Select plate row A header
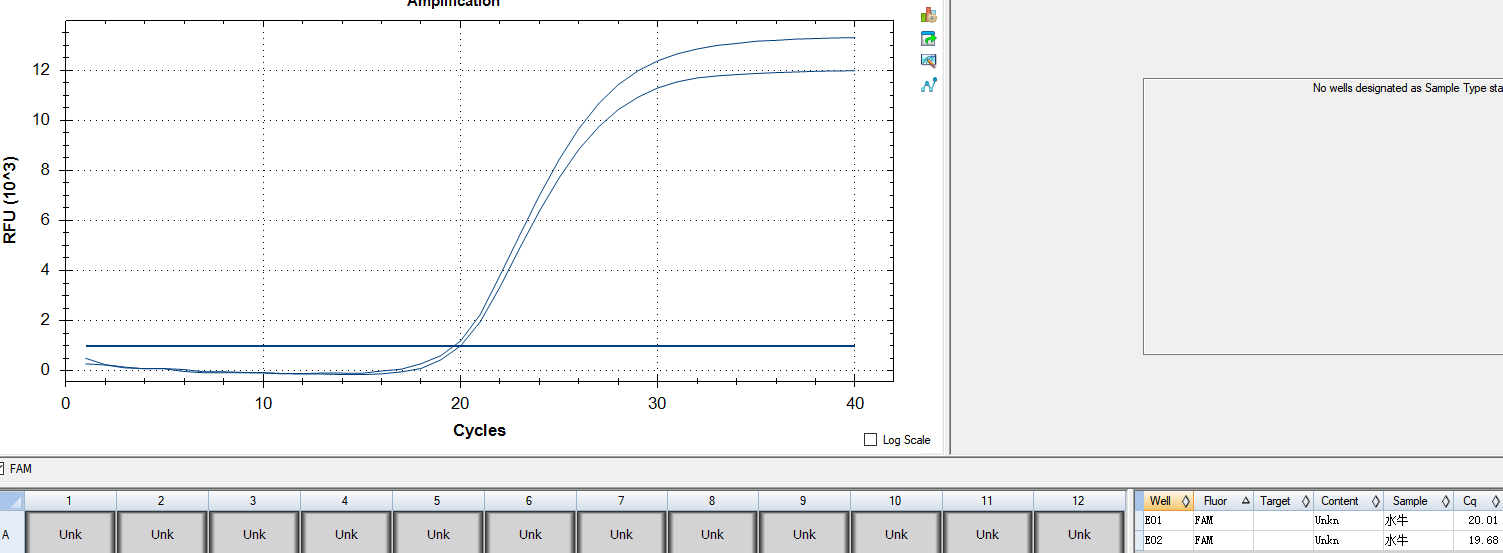Screen dimensions: 1503x553 (x=12, y=532)
